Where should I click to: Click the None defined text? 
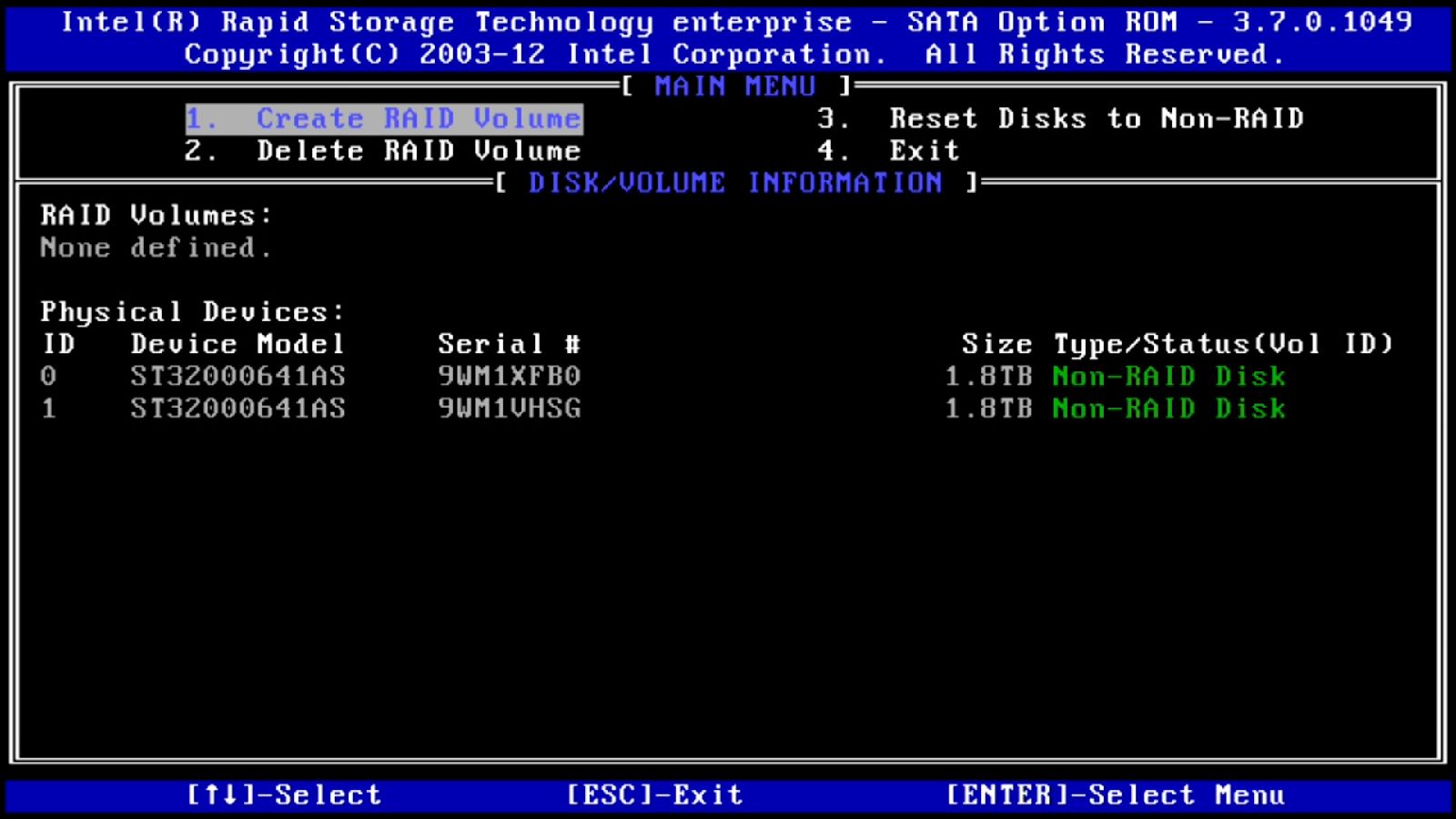click(155, 248)
